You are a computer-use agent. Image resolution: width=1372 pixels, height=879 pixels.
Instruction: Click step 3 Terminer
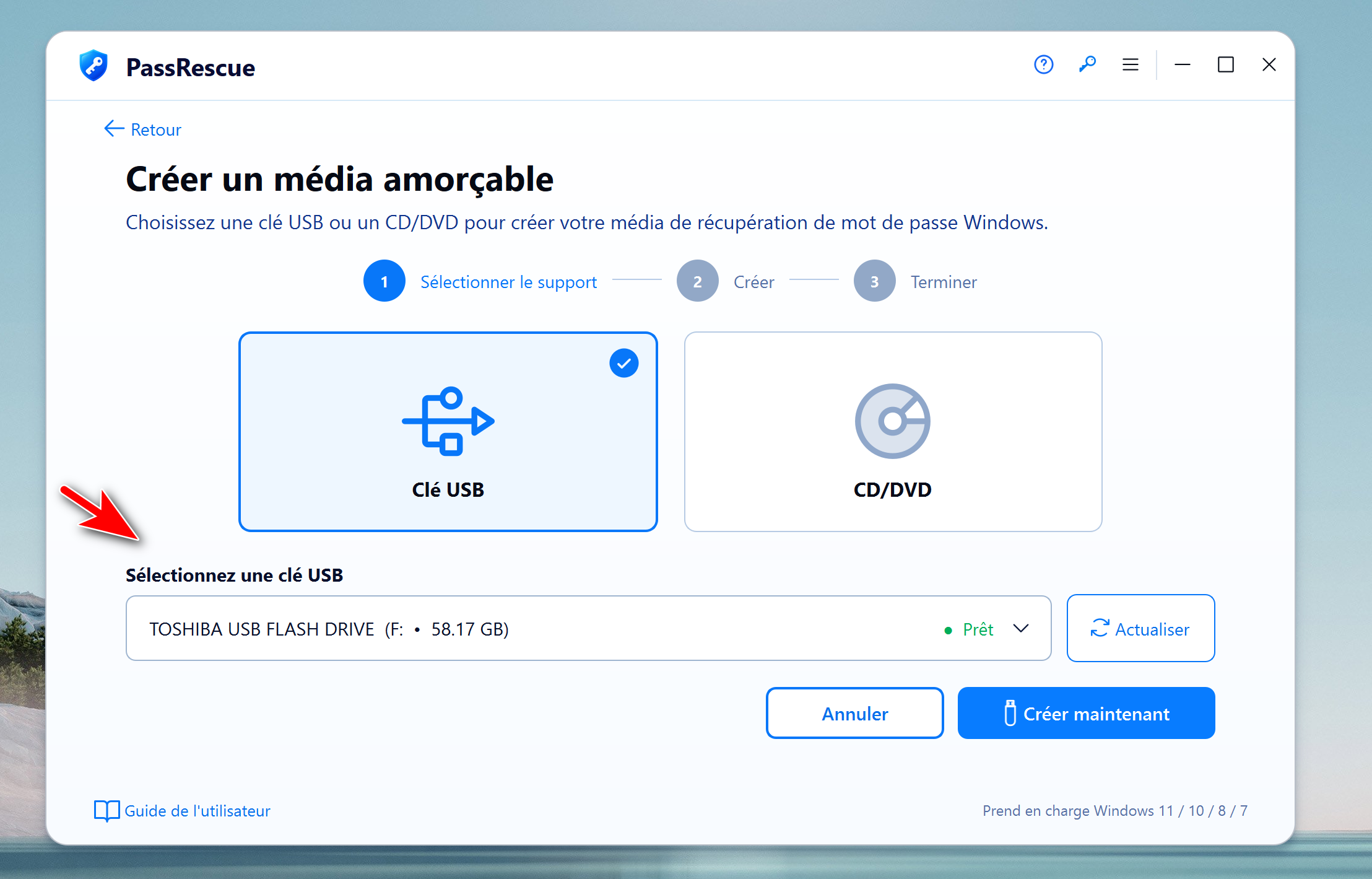[916, 281]
